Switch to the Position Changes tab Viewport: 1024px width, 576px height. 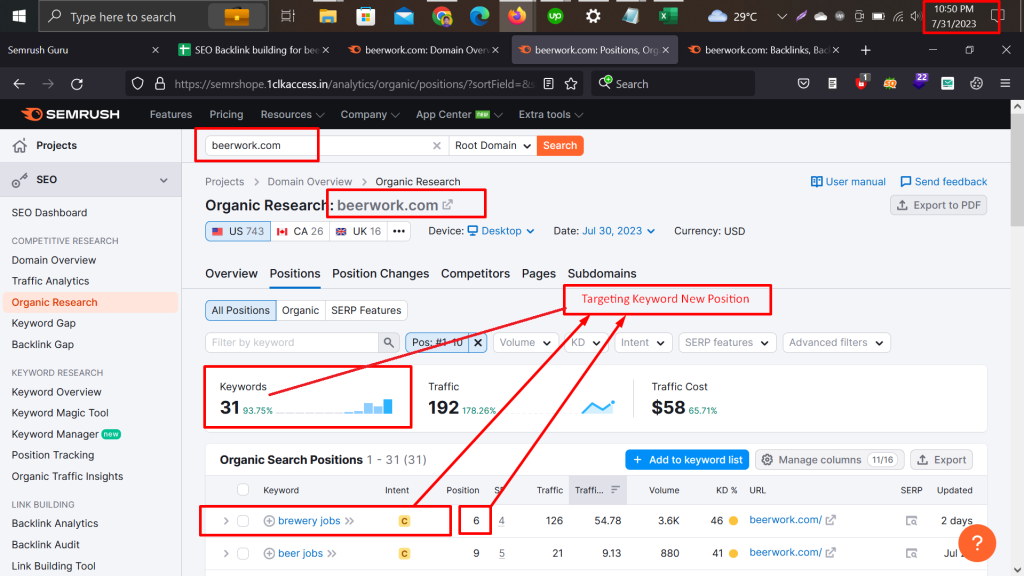point(381,274)
